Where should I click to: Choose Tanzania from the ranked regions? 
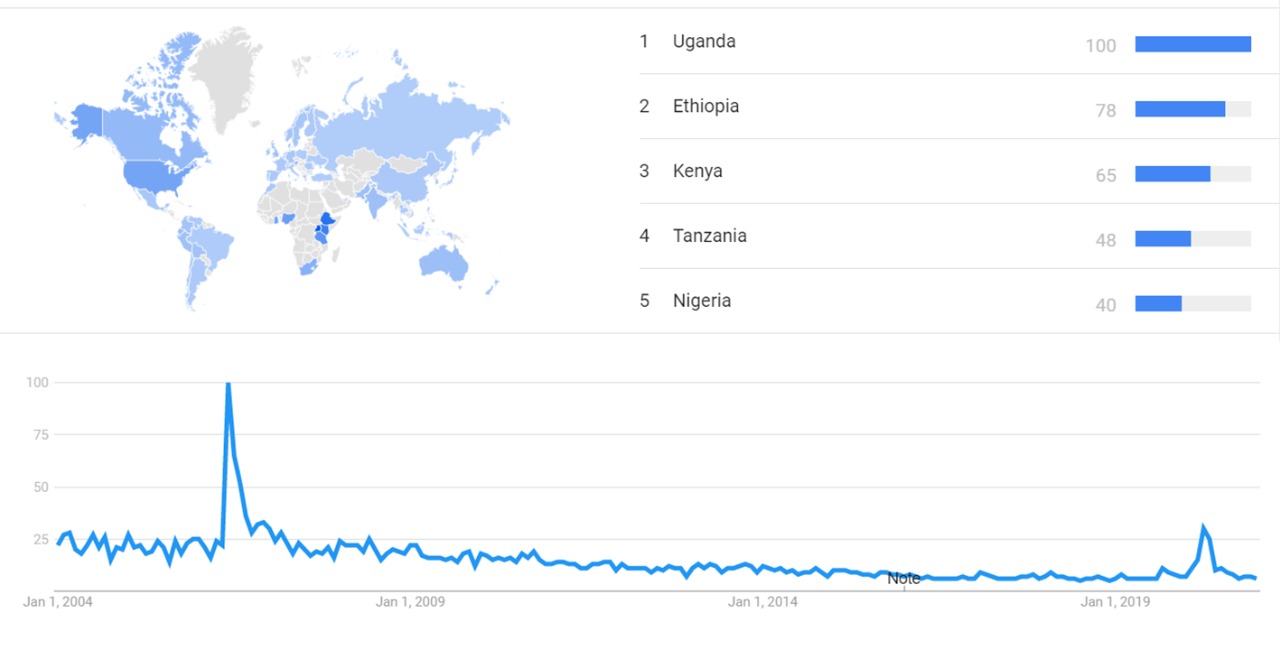709,236
